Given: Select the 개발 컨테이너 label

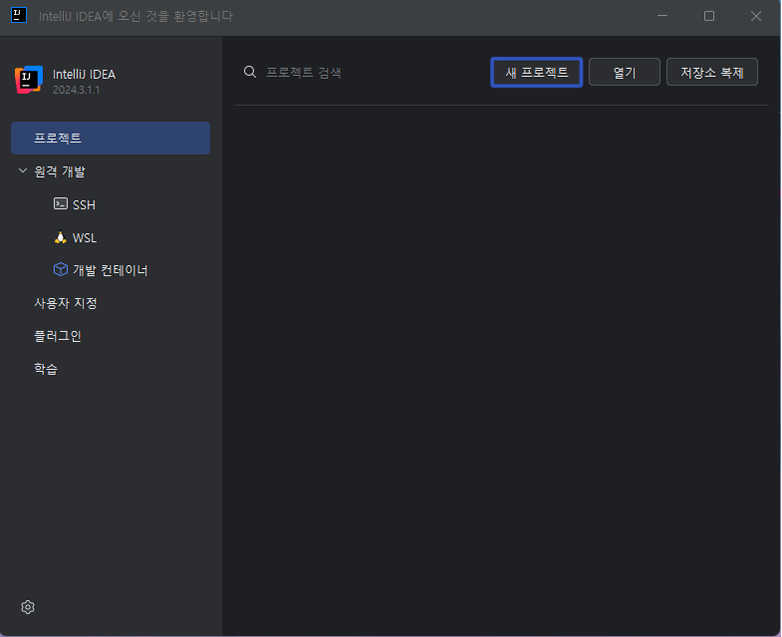Looking at the screenshot, I should (110, 270).
